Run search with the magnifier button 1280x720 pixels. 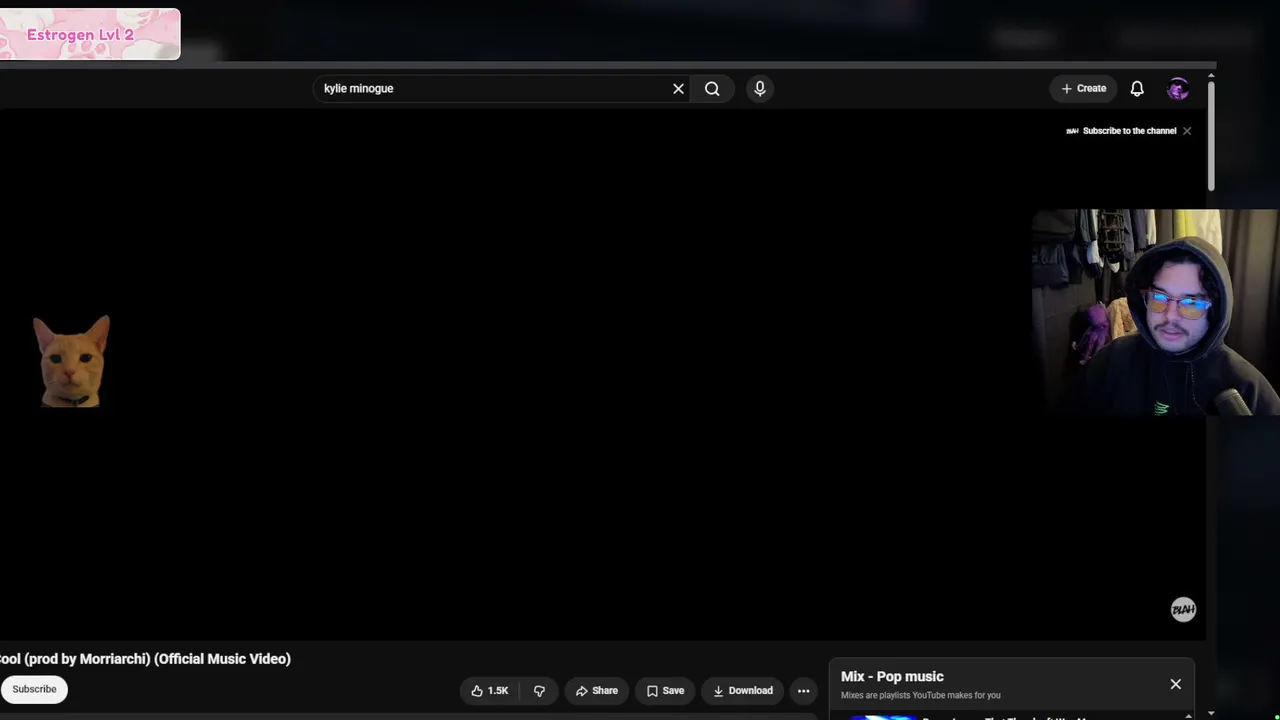(712, 89)
